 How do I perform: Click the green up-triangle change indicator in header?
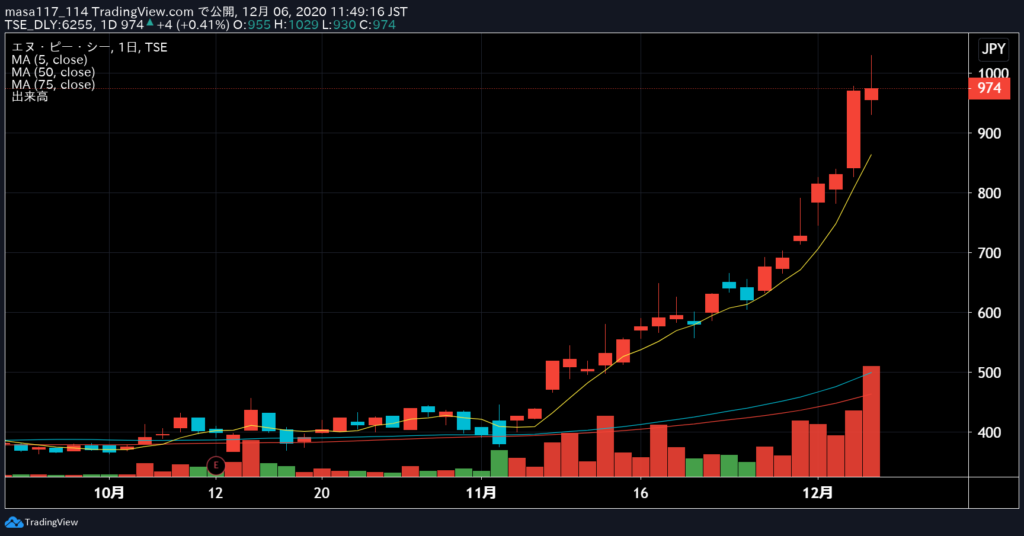click(x=150, y=24)
